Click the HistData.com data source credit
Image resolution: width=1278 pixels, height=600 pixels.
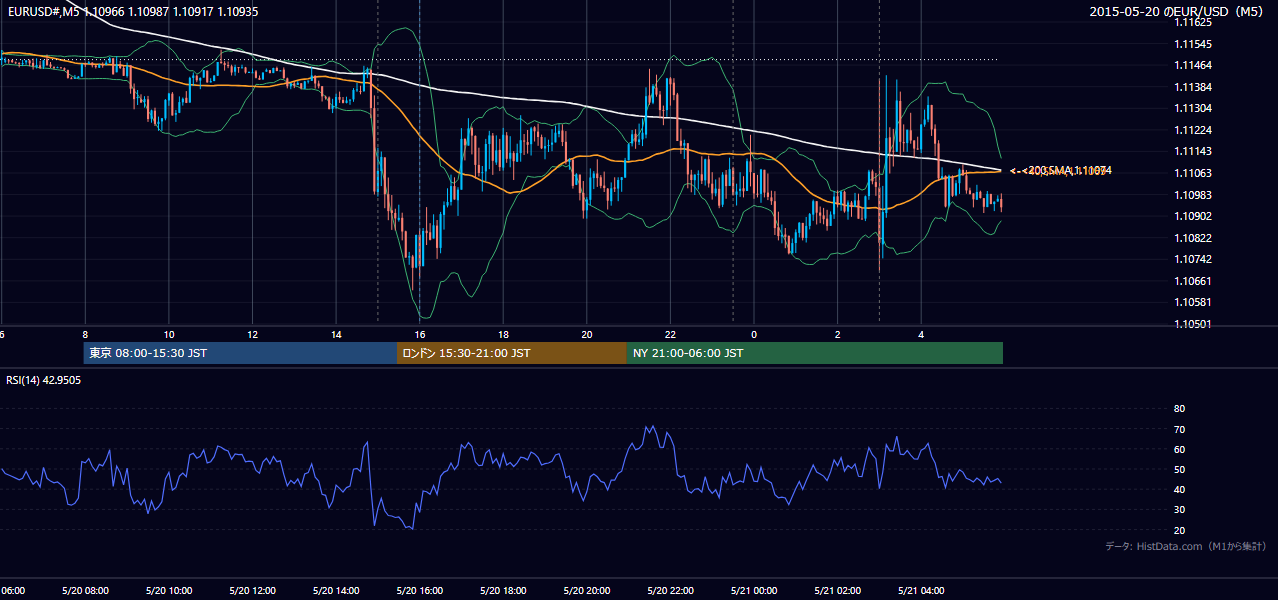coord(1185,546)
